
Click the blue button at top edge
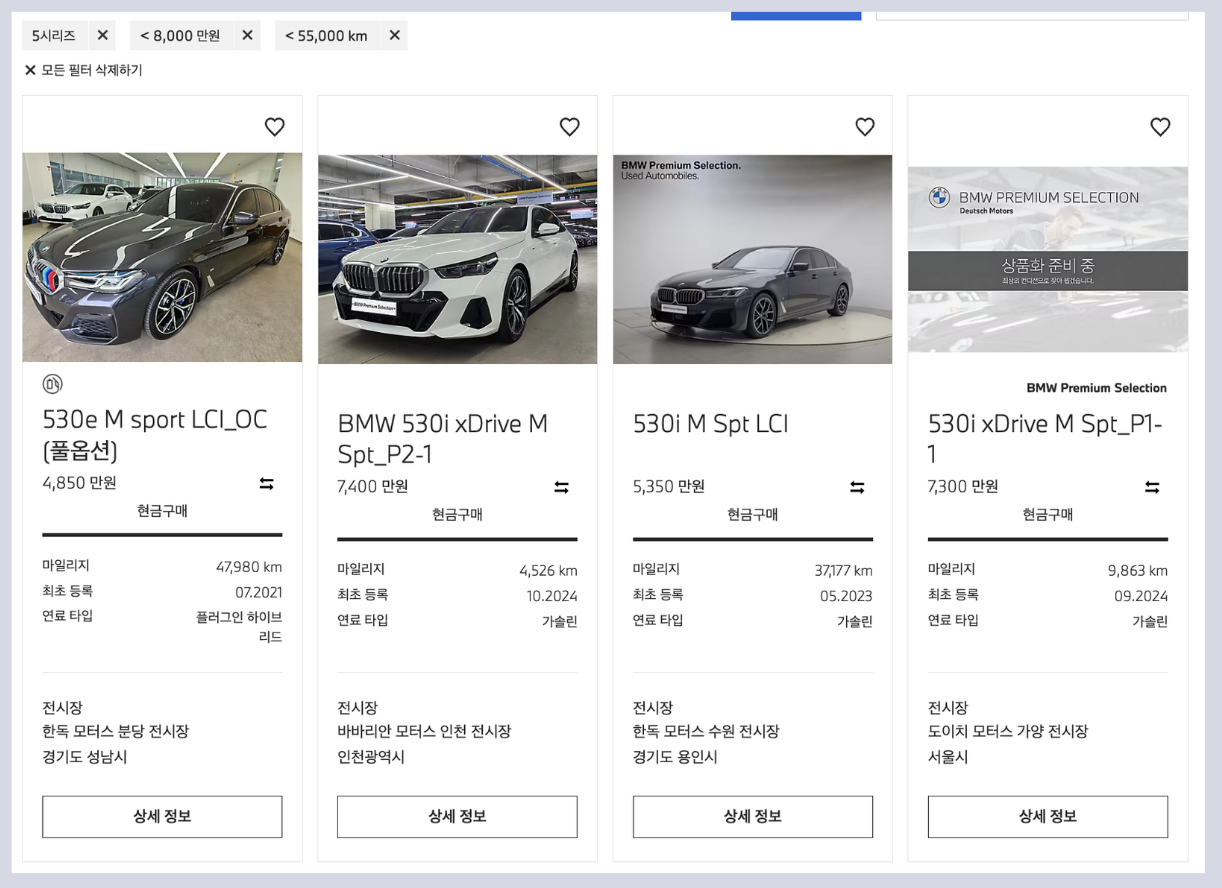(796, 15)
